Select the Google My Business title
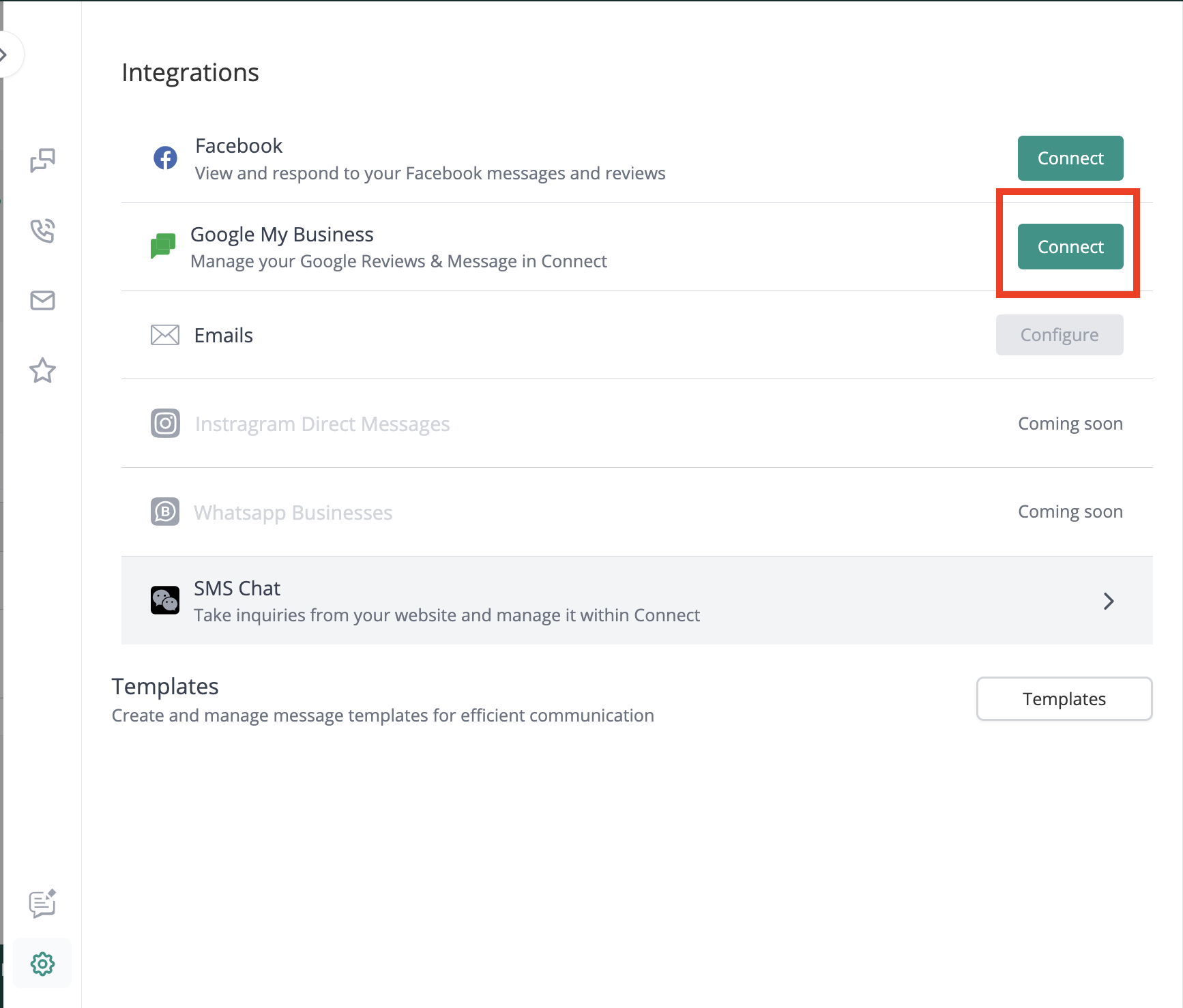The image size is (1183, 1008). click(x=282, y=235)
